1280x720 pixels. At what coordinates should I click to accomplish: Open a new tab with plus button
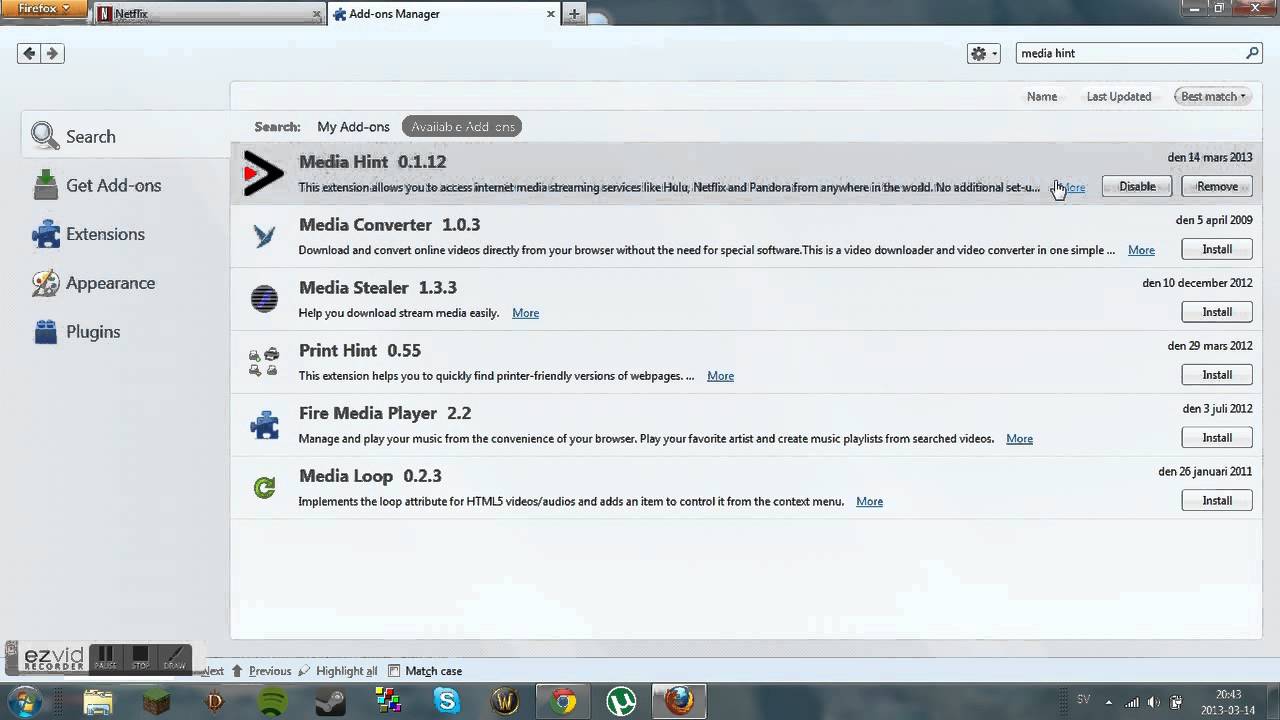(574, 14)
